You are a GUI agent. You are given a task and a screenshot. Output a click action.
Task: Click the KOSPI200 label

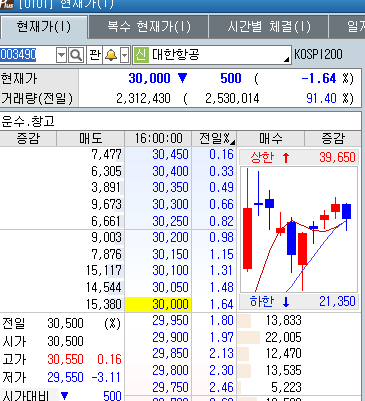318,54
